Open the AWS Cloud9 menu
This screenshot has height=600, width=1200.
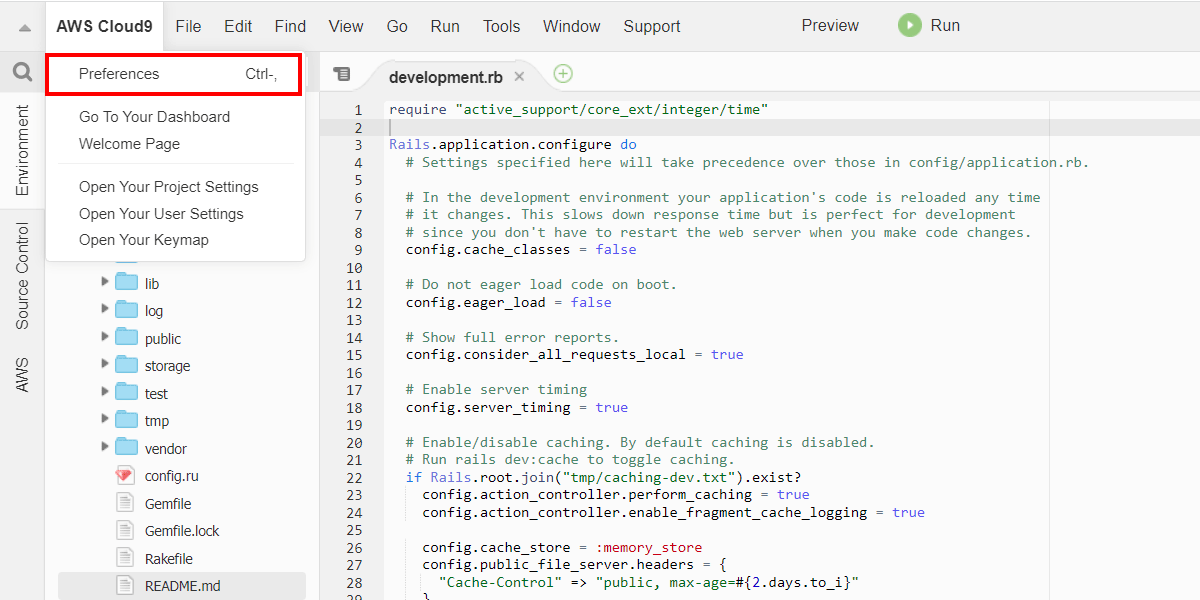pyautogui.click(x=104, y=27)
